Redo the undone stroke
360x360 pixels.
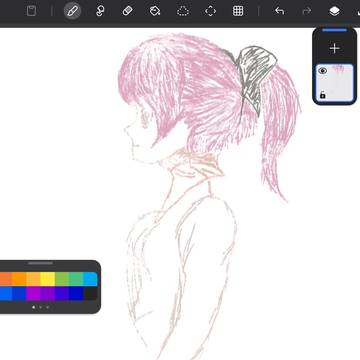[x=306, y=11]
